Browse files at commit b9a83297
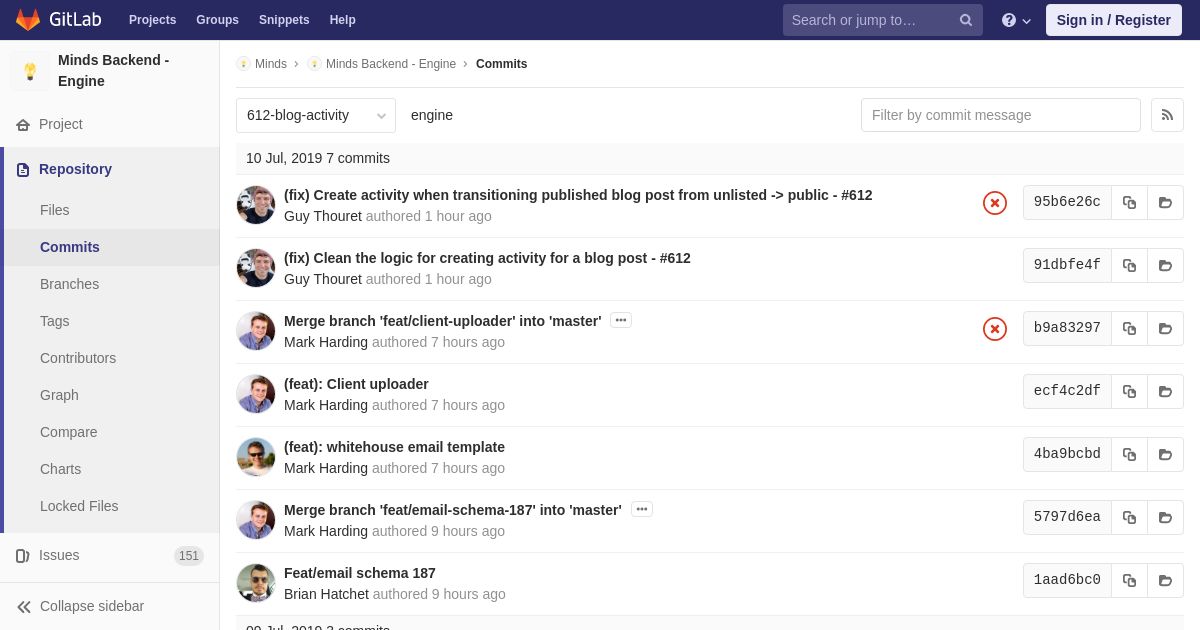Viewport: 1200px width, 630px height. (1165, 328)
